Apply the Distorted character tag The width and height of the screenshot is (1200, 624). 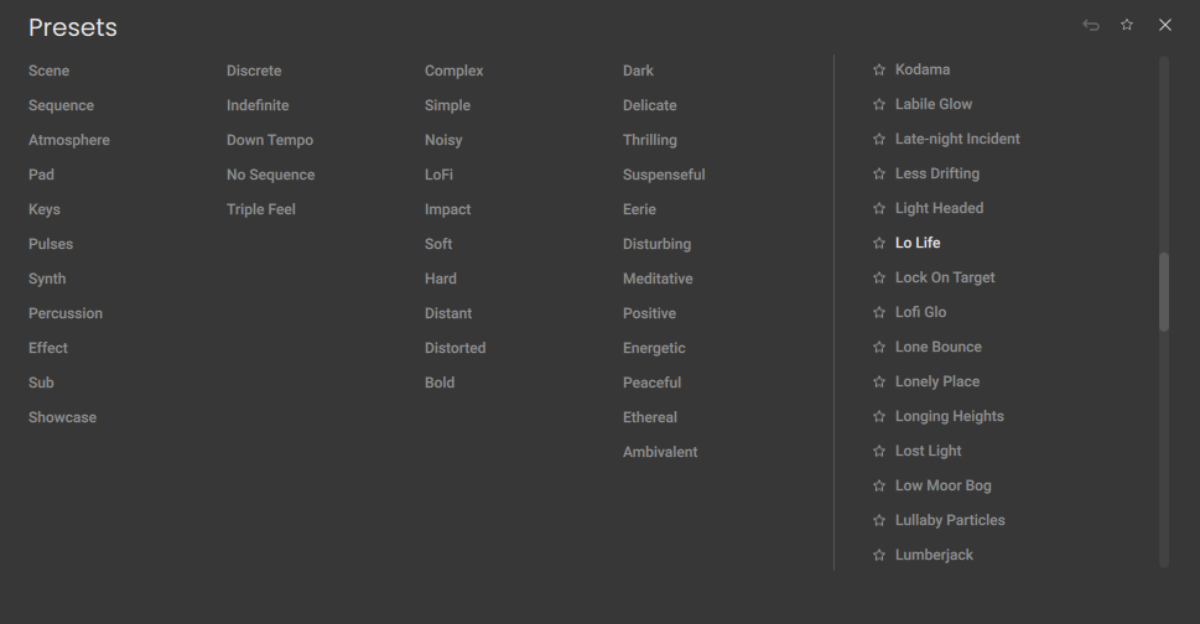pyautogui.click(x=455, y=348)
